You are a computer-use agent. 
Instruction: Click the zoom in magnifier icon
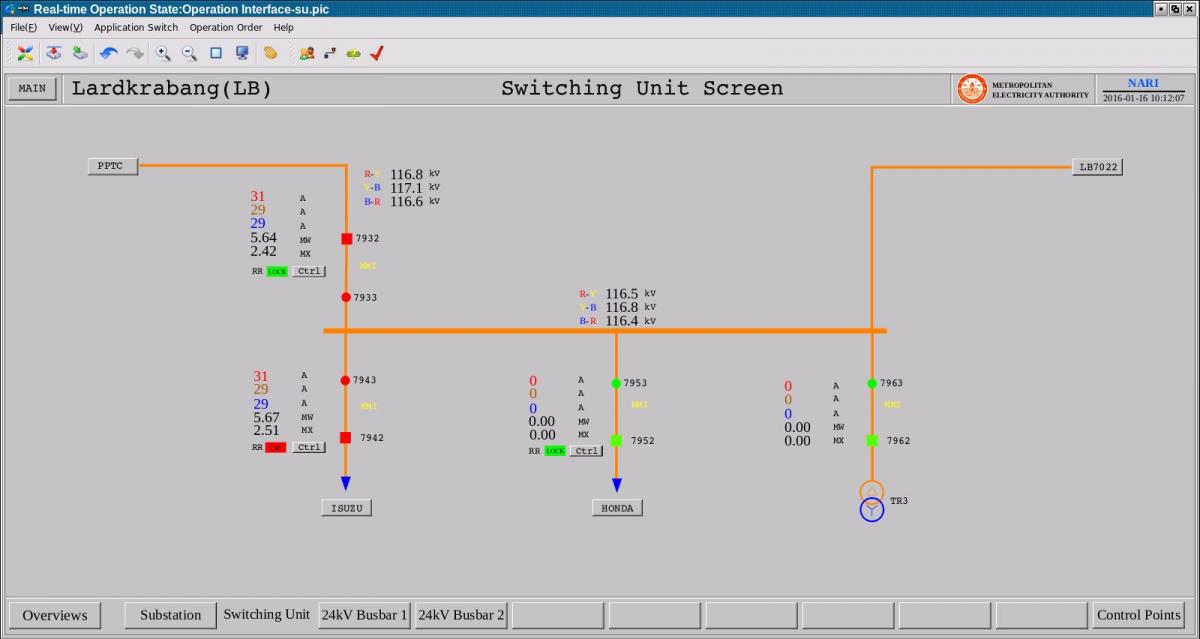[162, 53]
